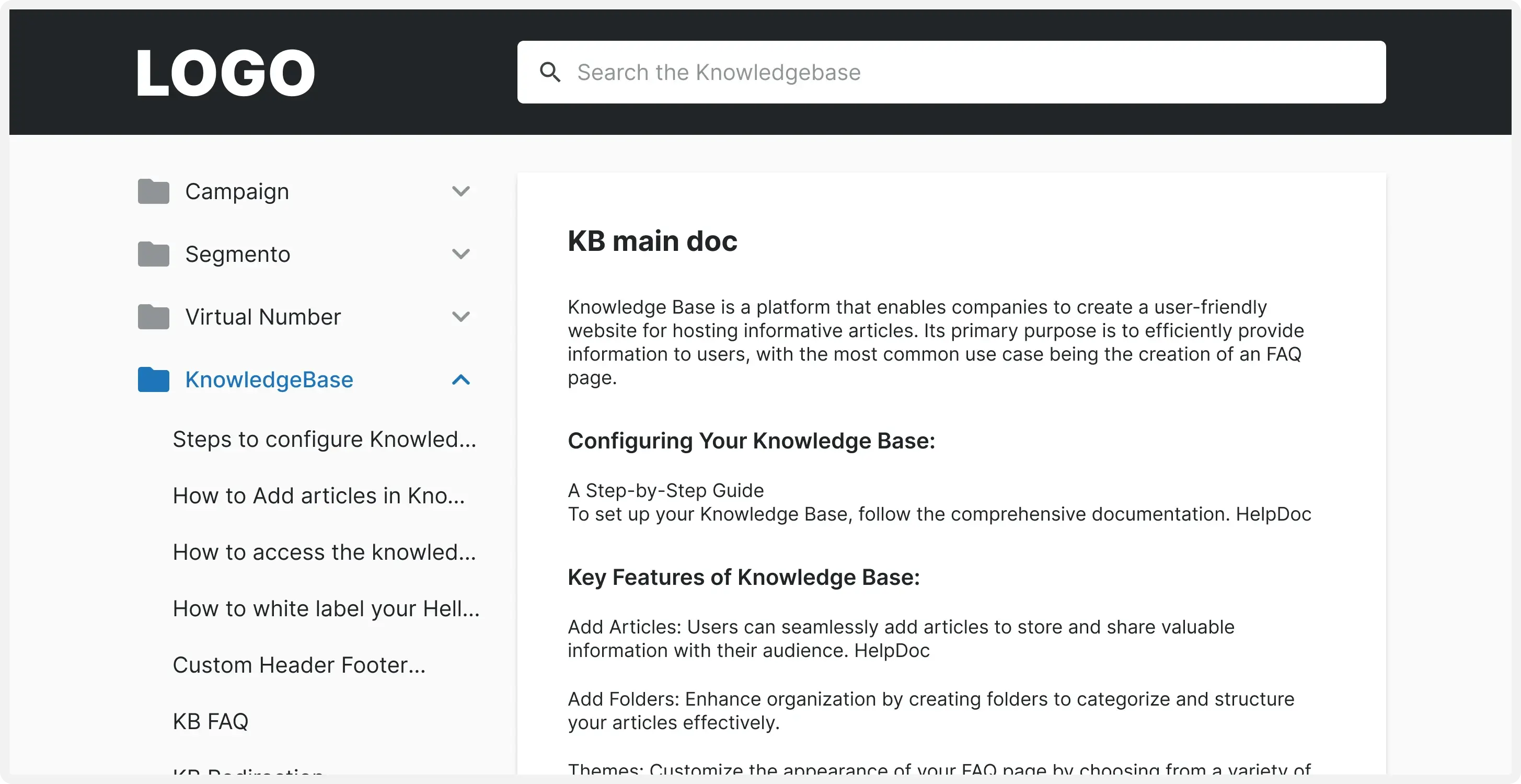Open How to access the knowledge article
This screenshot has height=784, width=1521.
(x=324, y=552)
